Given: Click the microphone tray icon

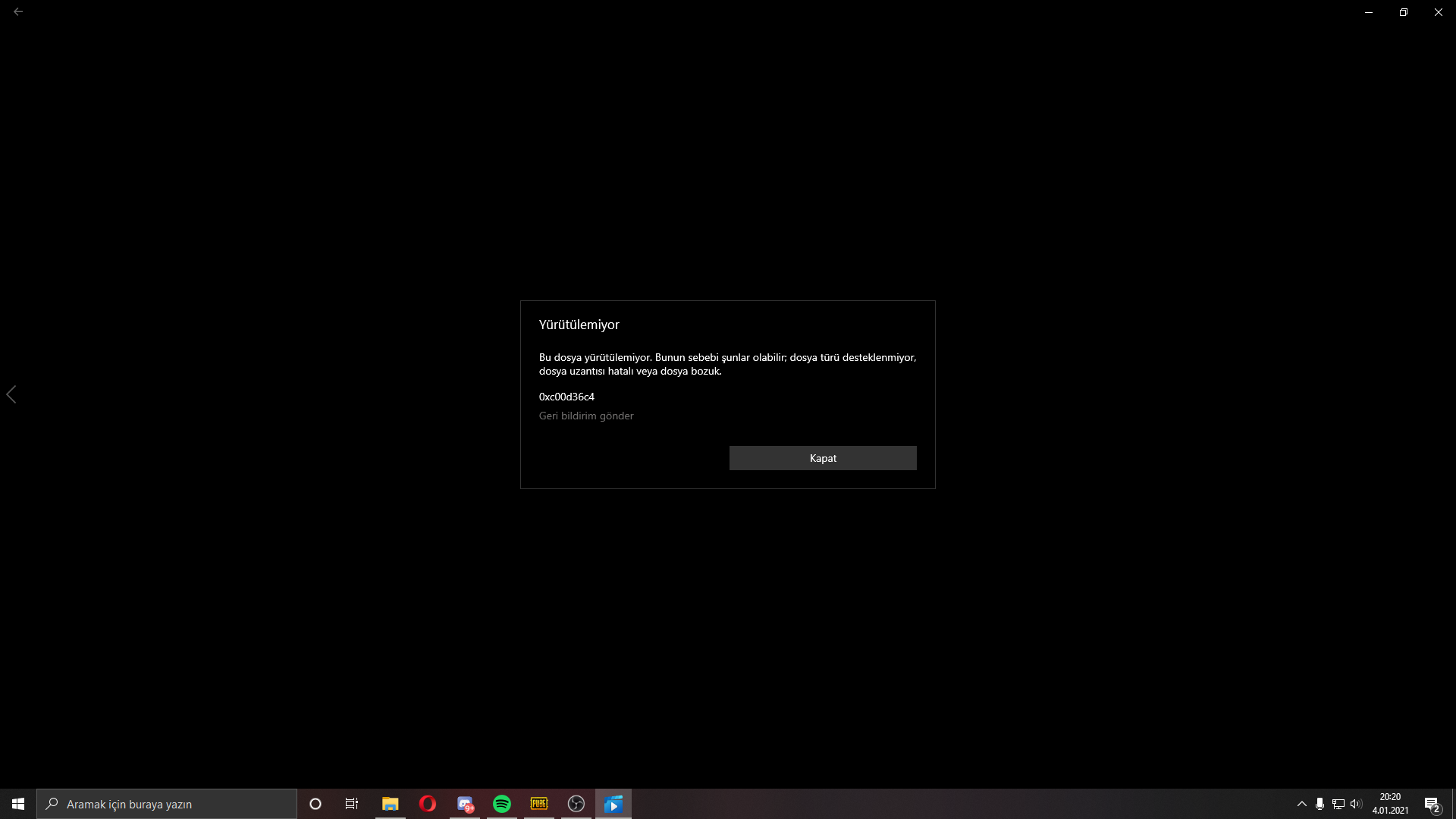Looking at the screenshot, I should tap(1320, 804).
